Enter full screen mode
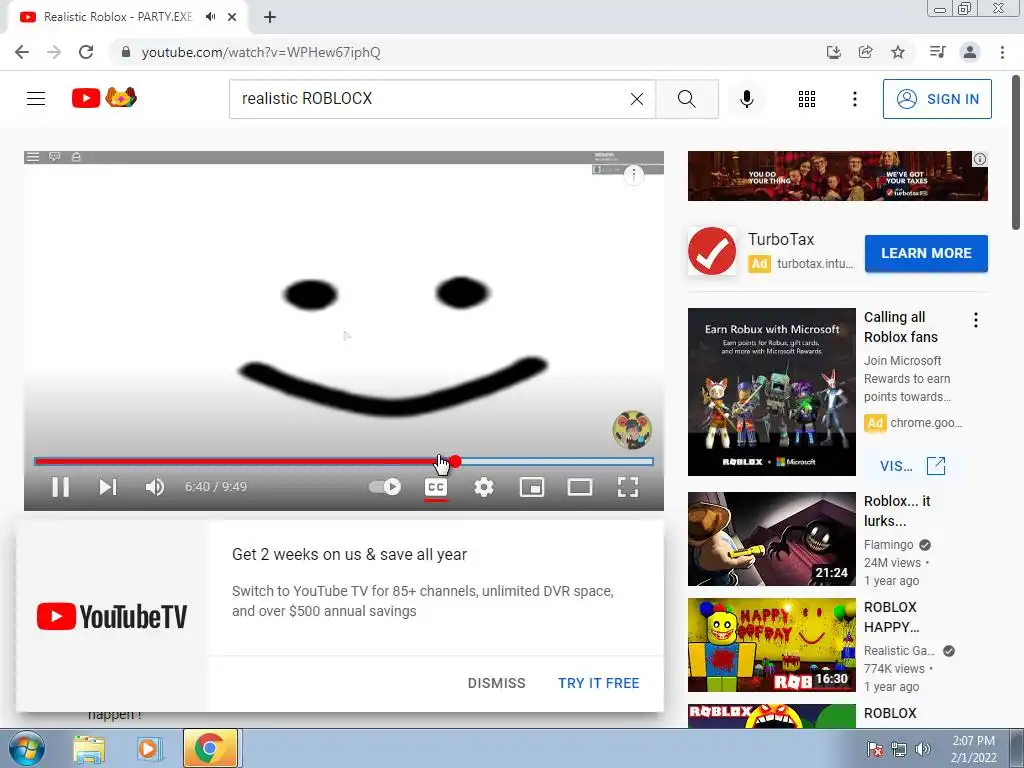 [628, 487]
